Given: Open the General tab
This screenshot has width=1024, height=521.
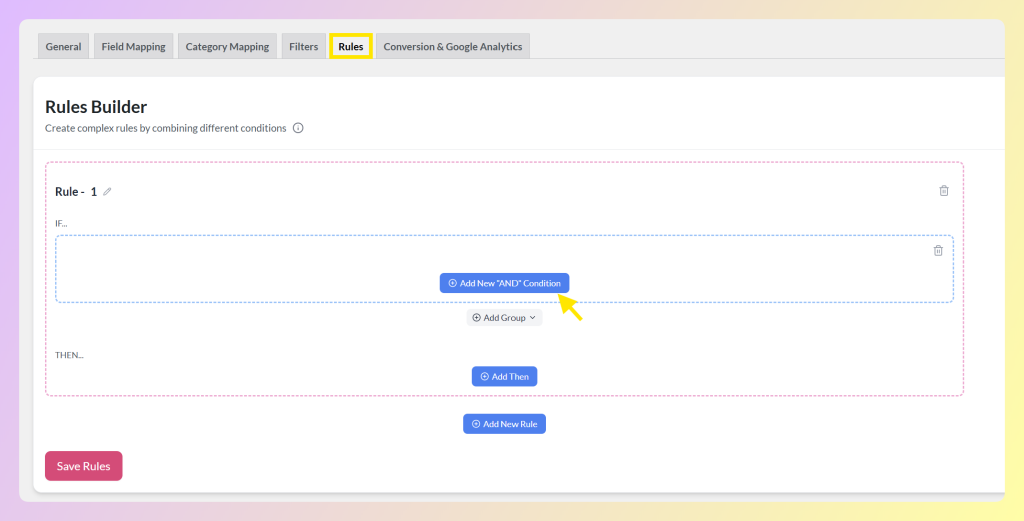Looking at the screenshot, I should coord(63,46).
